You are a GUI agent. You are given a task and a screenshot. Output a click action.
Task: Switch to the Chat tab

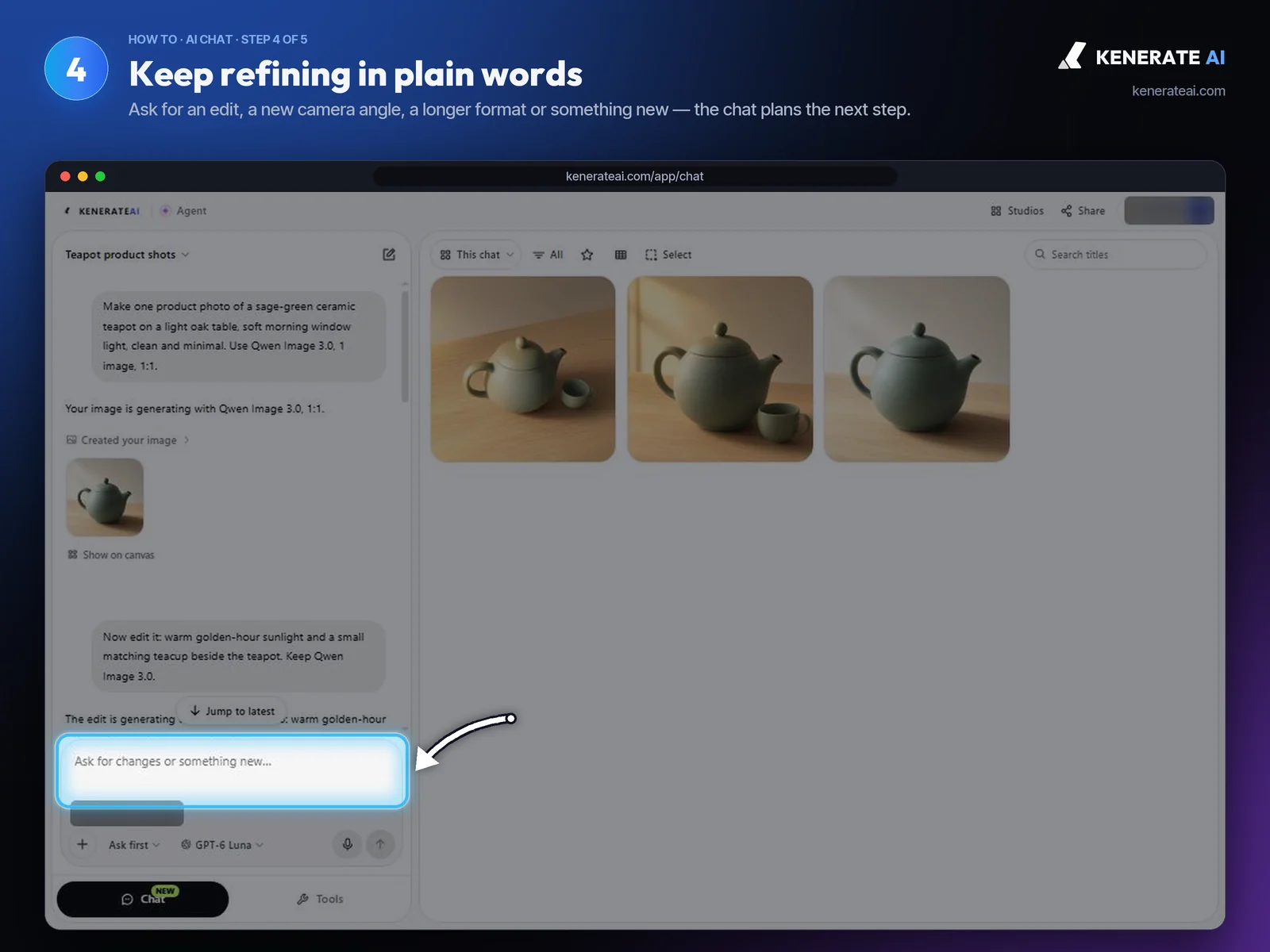click(143, 899)
